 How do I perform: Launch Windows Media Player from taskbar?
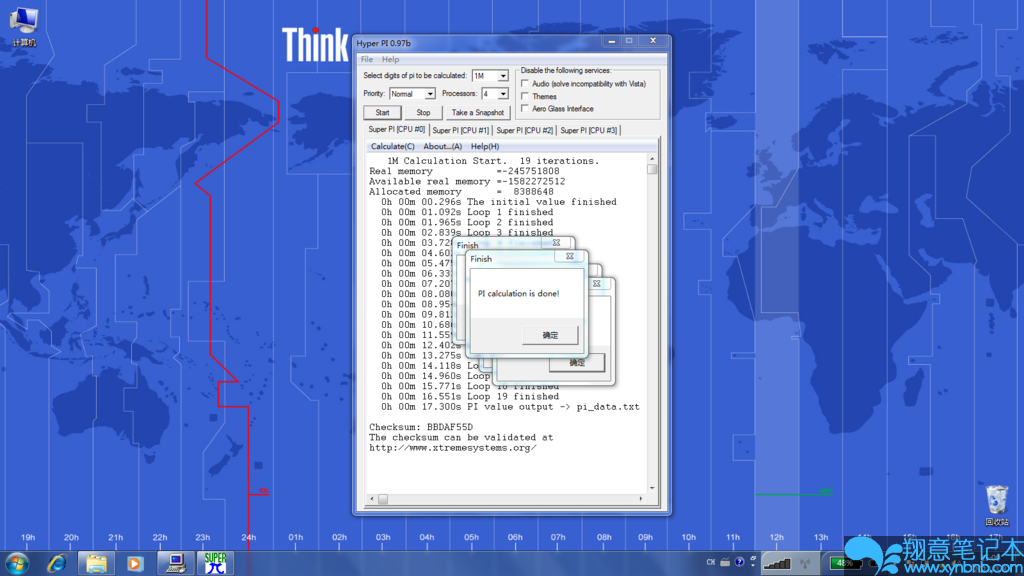click(135, 563)
